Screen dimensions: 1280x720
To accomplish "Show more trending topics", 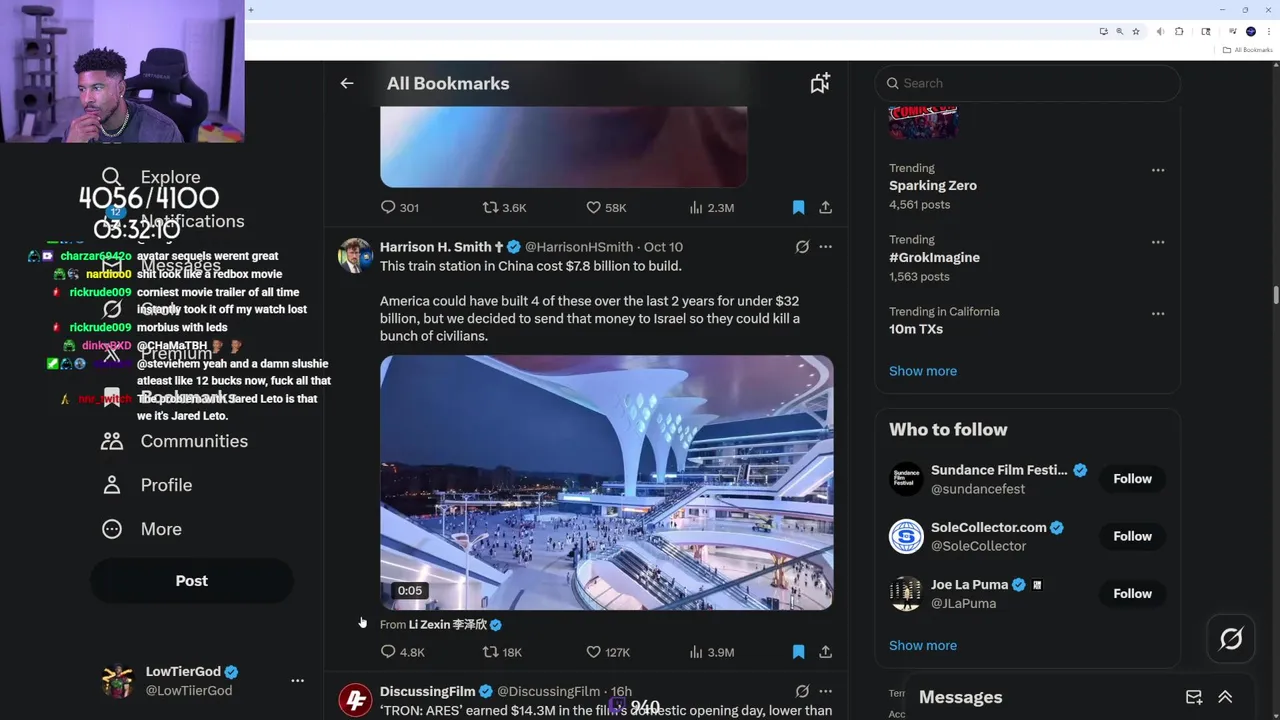I will point(923,371).
